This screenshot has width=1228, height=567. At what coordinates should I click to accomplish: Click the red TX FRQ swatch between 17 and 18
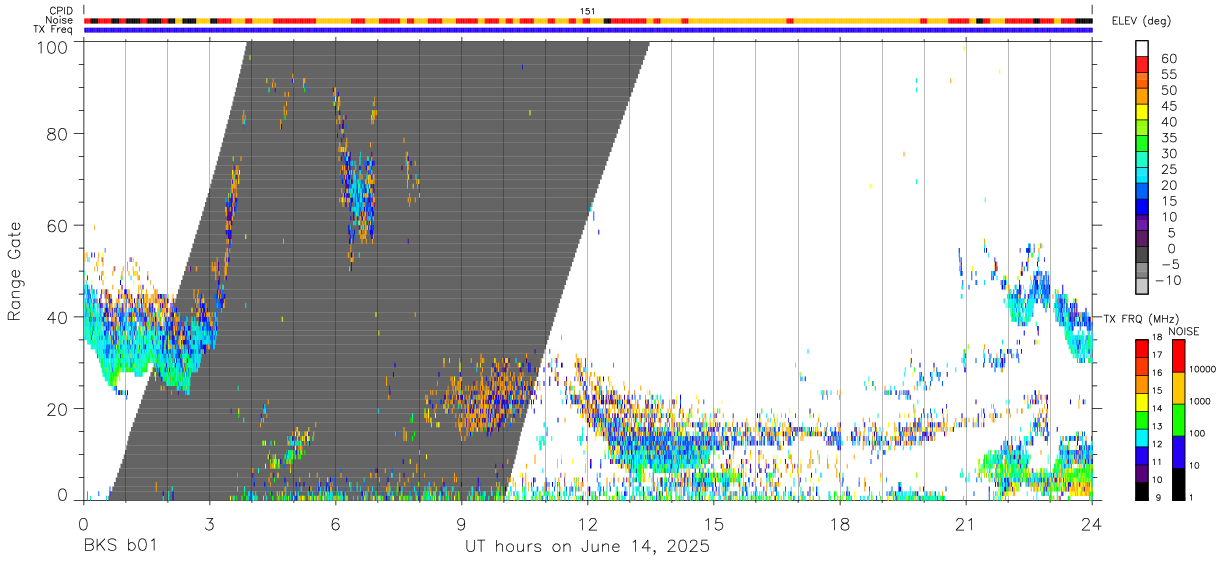coord(1142,349)
